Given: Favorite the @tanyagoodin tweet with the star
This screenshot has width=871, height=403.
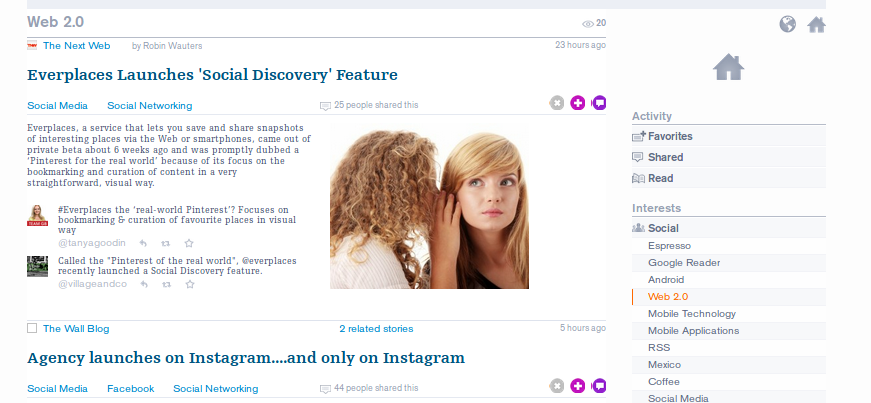Looking at the screenshot, I should click(x=189, y=243).
